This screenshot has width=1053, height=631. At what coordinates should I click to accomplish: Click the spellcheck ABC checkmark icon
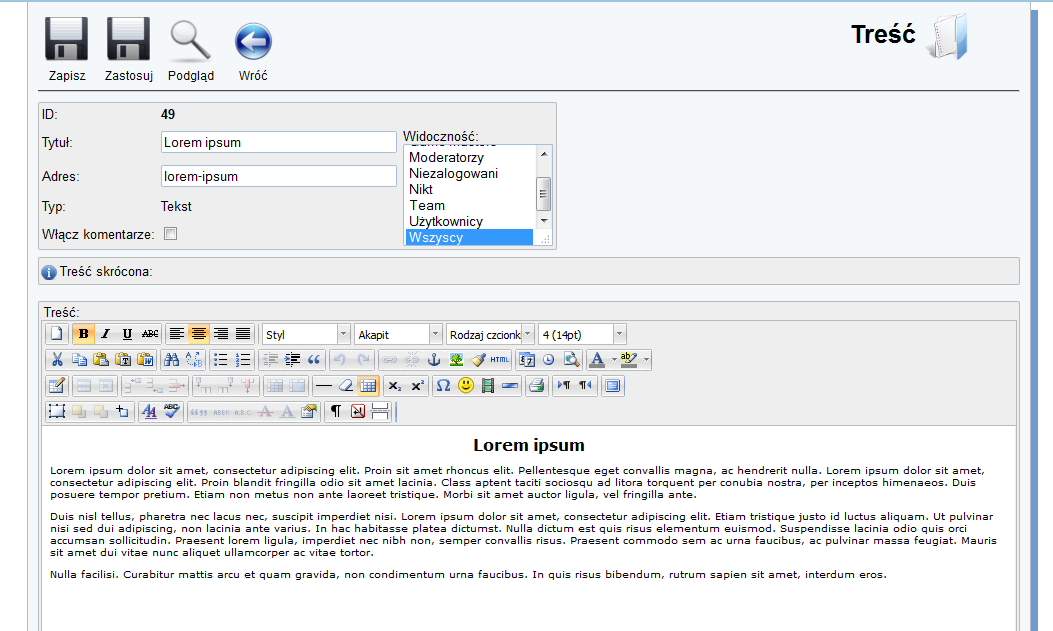pos(172,411)
